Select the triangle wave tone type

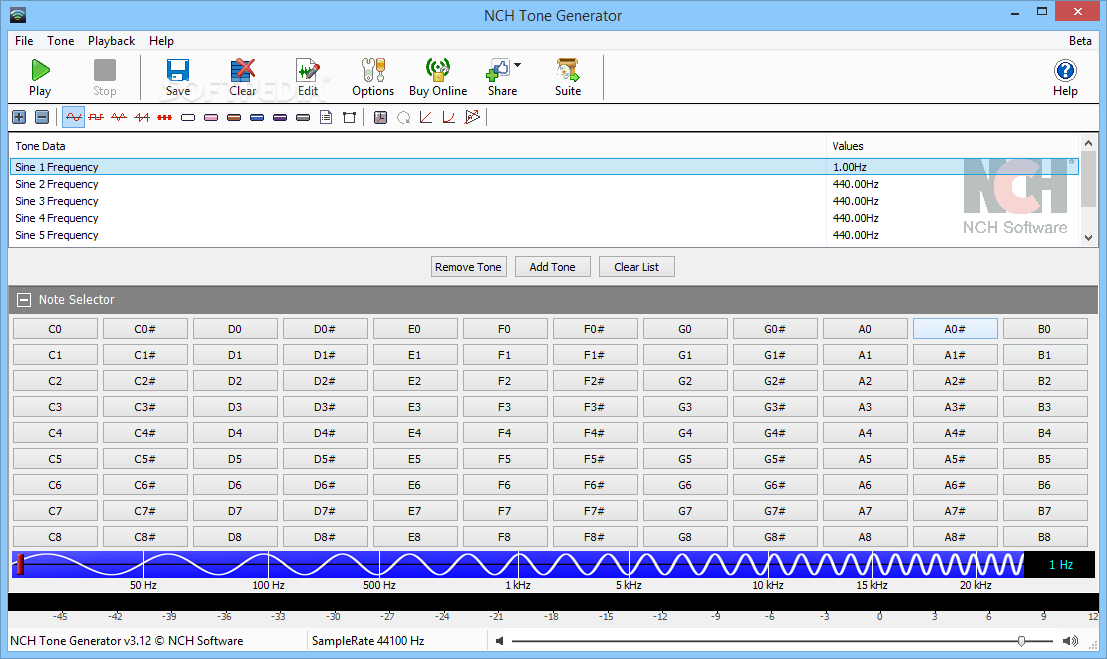(119, 117)
